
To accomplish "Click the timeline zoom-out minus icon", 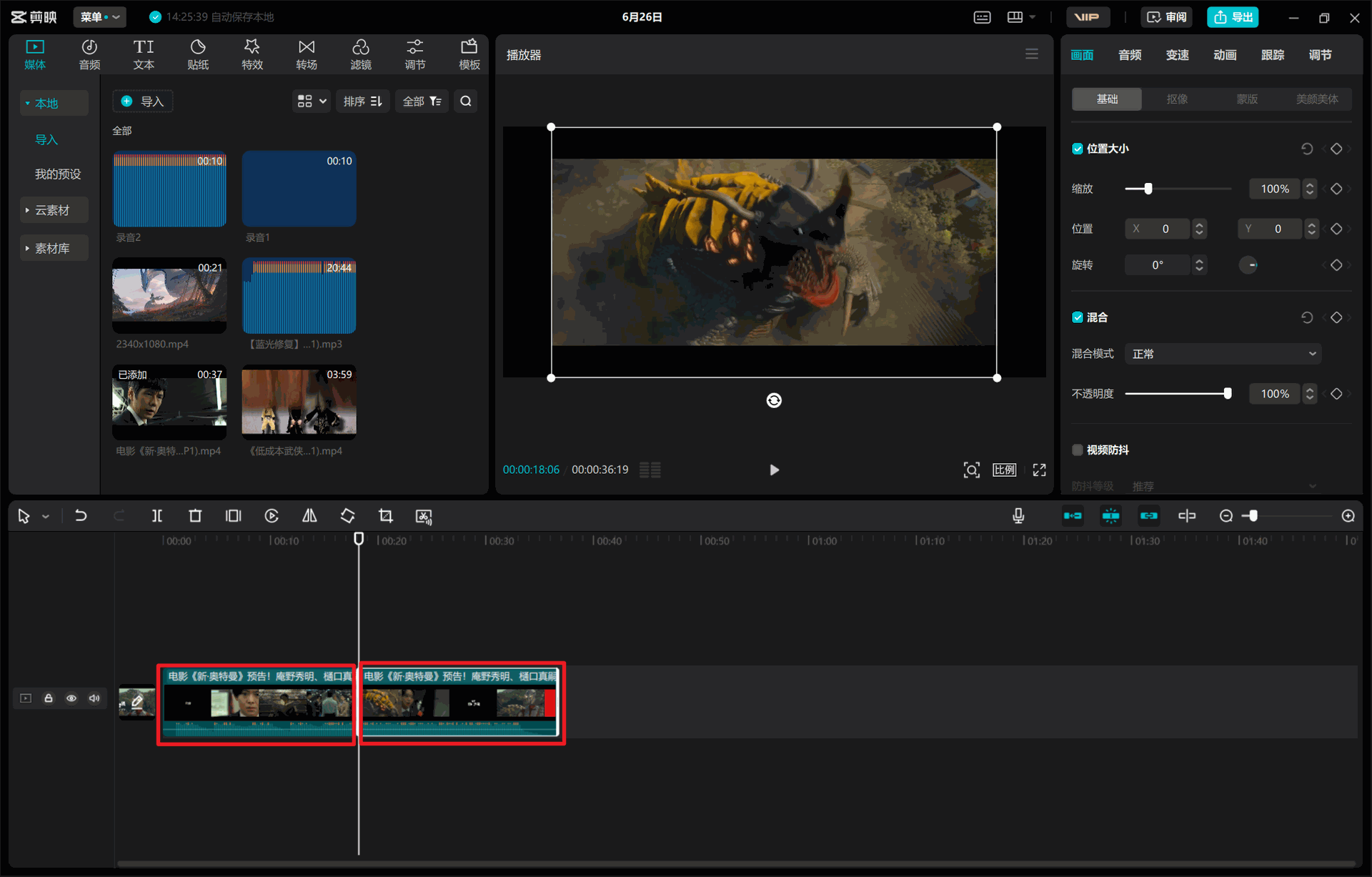I will (x=1226, y=516).
